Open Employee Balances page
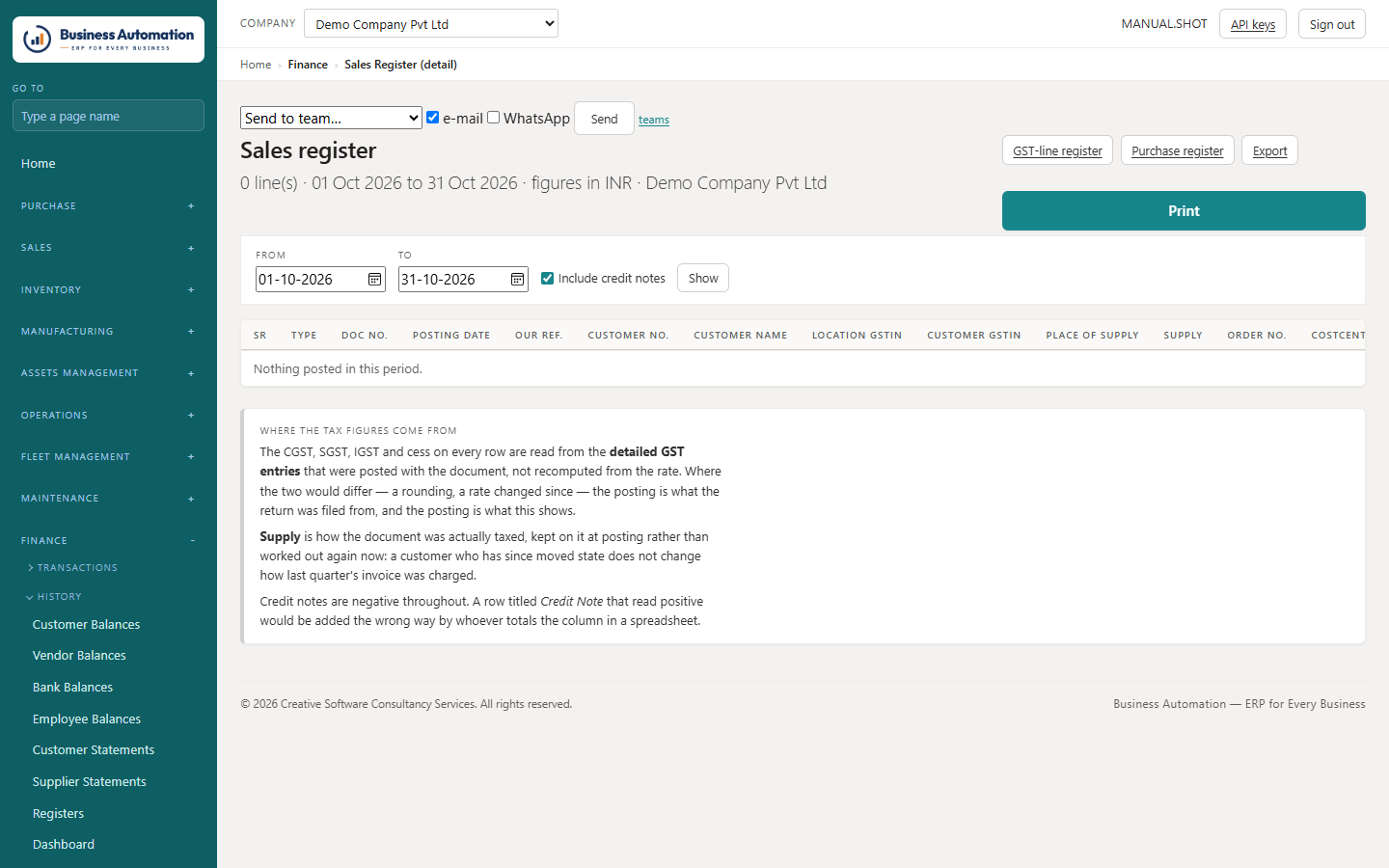Screen dimensions: 1389x868 [87, 719]
